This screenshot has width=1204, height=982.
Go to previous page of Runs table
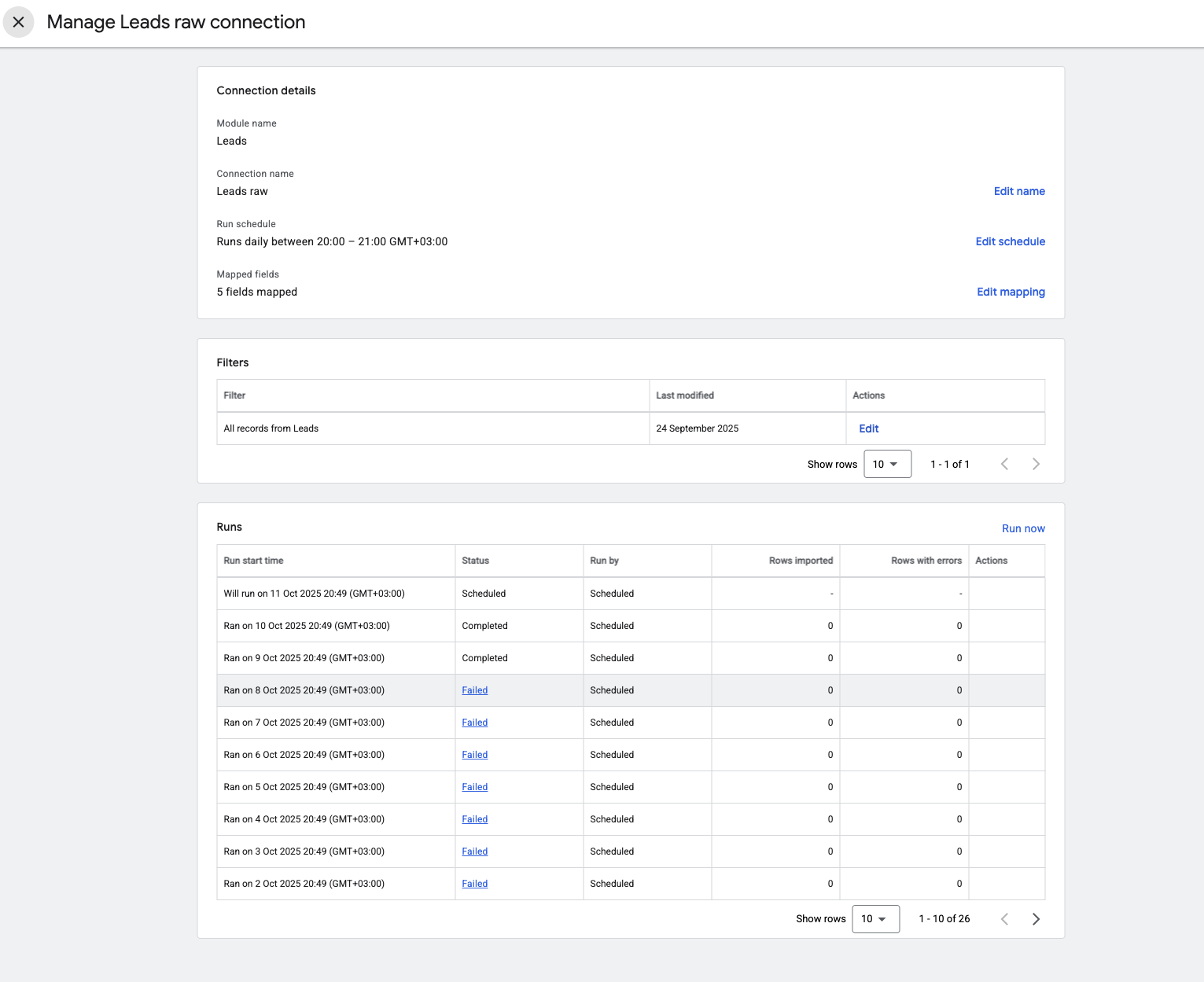[x=1004, y=919]
